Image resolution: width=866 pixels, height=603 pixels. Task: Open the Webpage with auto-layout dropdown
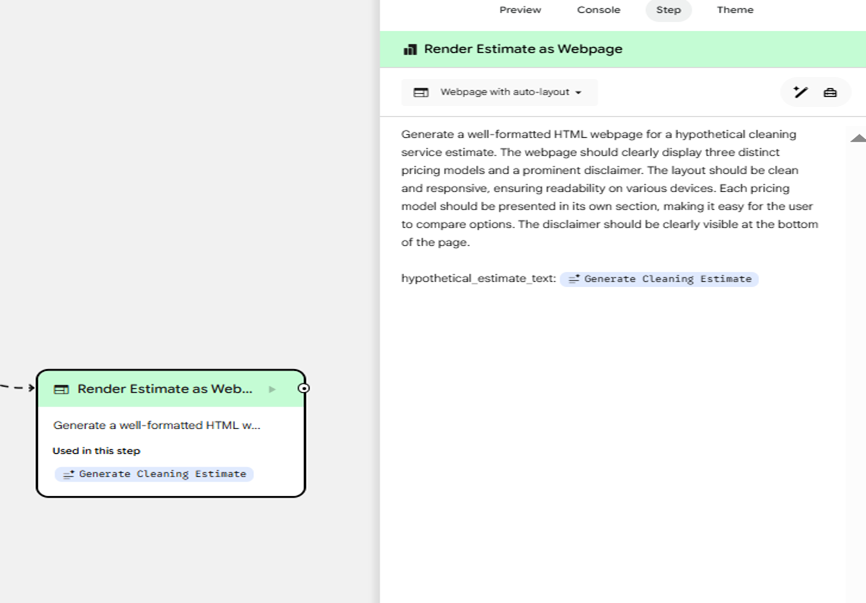pyautogui.click(x=500, y=92)
